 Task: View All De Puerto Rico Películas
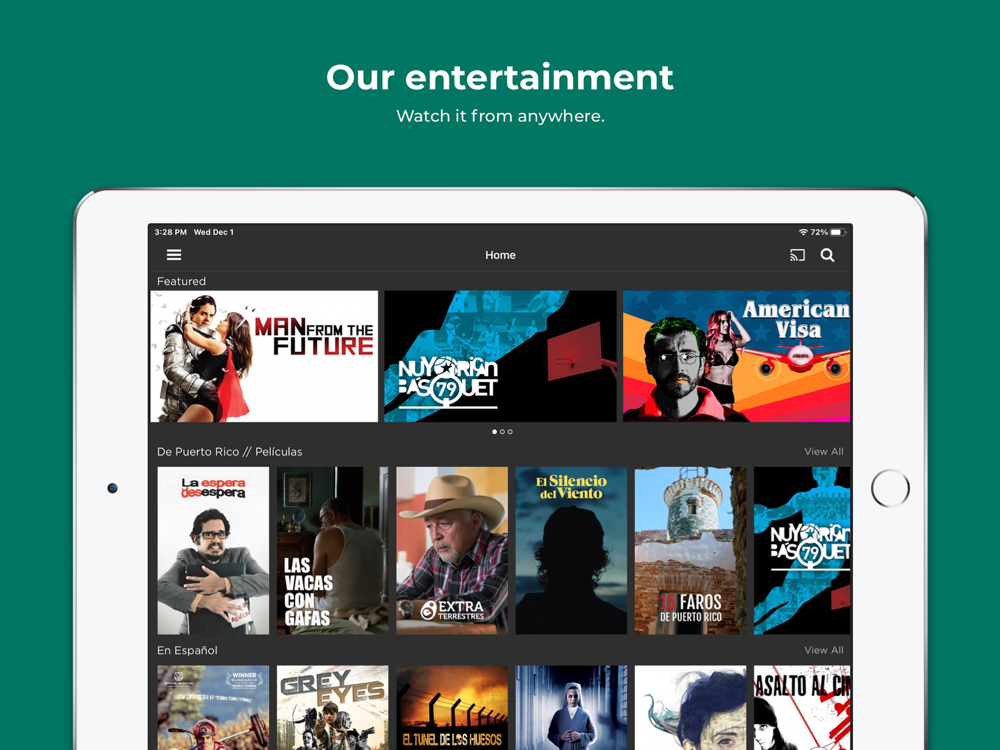(x=823, y=452)
